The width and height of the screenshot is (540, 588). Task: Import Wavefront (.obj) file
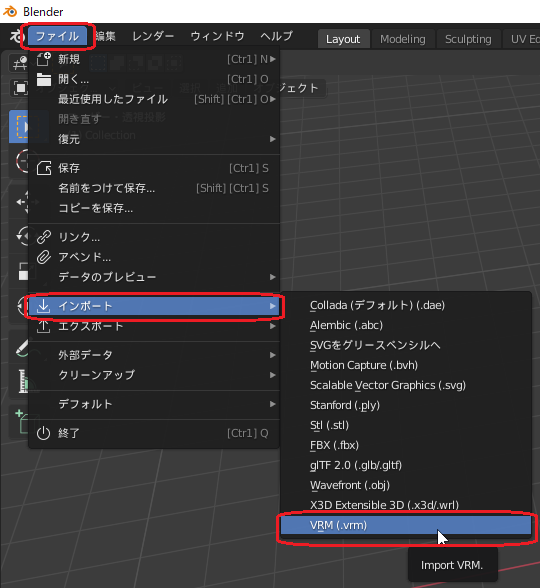click(406, 485)
